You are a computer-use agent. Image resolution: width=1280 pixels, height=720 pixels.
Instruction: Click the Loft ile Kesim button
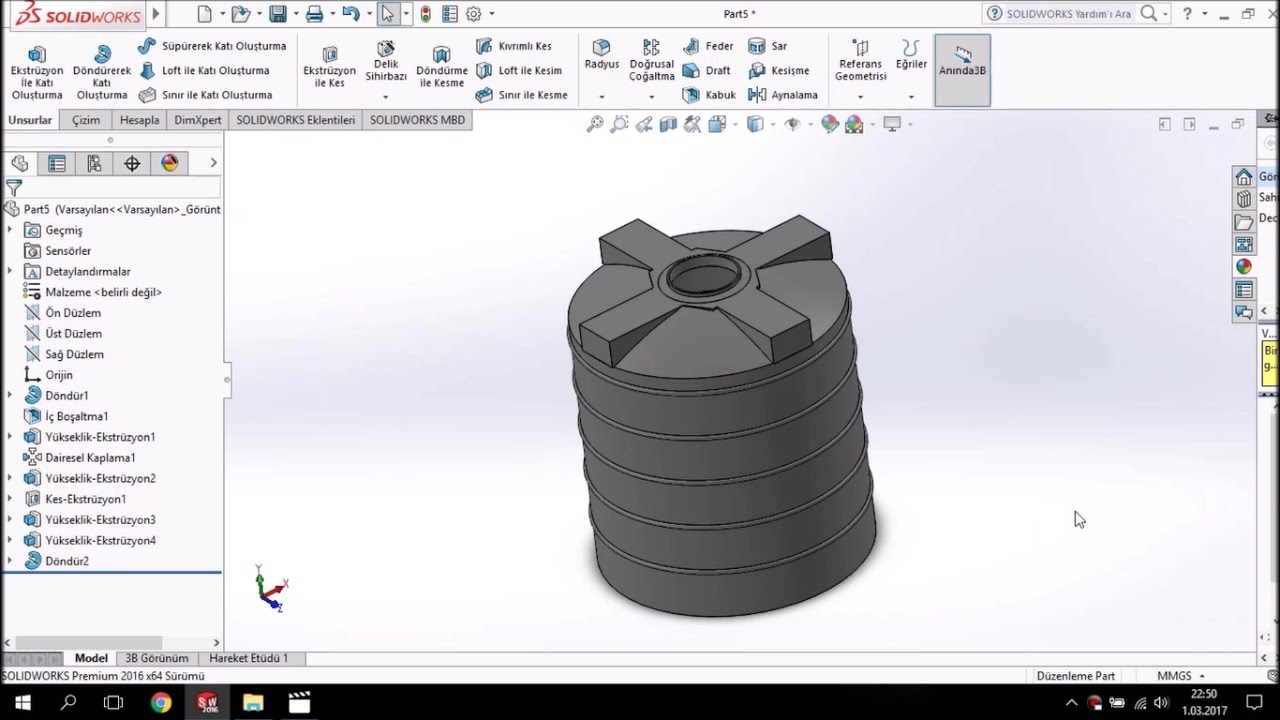[518, 71]
